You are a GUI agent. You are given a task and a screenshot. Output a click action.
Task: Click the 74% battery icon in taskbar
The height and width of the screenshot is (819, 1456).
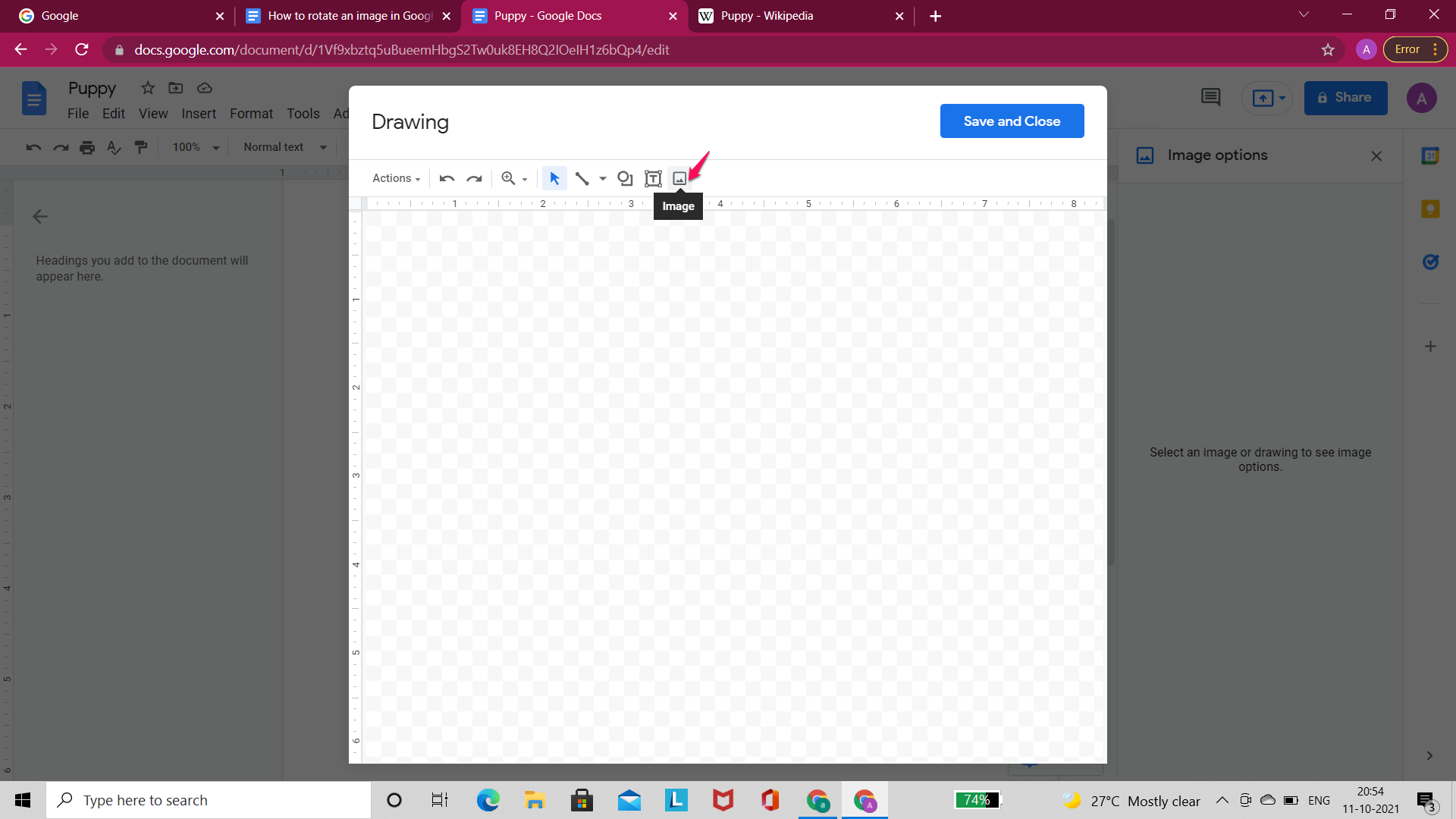[x=977, y=799]
